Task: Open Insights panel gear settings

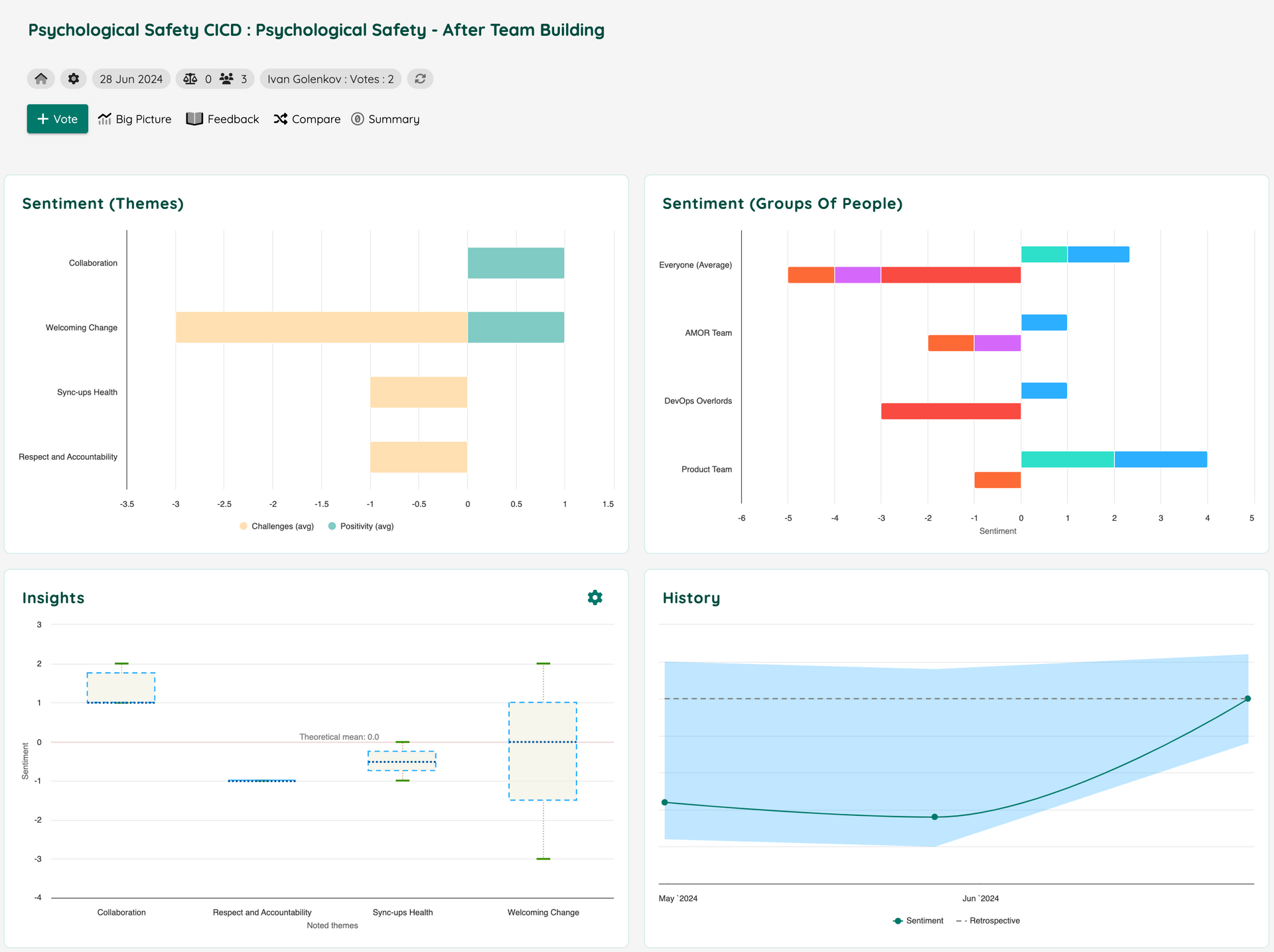Action: coord(595,598)
